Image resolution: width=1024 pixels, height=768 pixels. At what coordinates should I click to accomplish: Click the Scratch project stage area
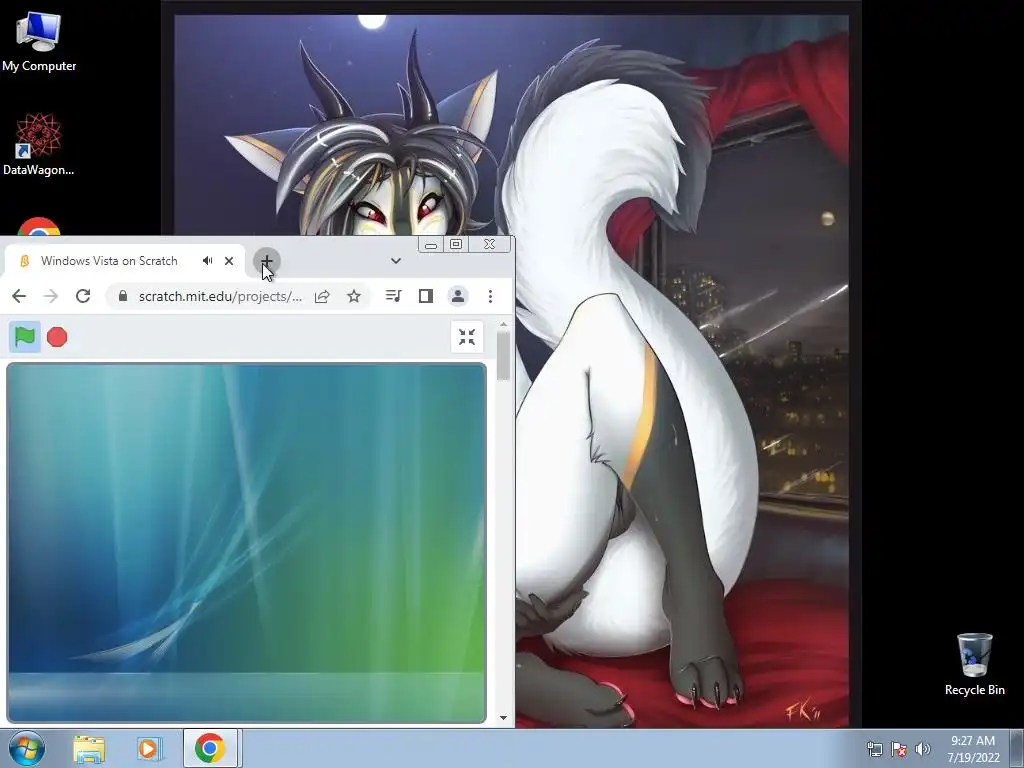(246, 543)
